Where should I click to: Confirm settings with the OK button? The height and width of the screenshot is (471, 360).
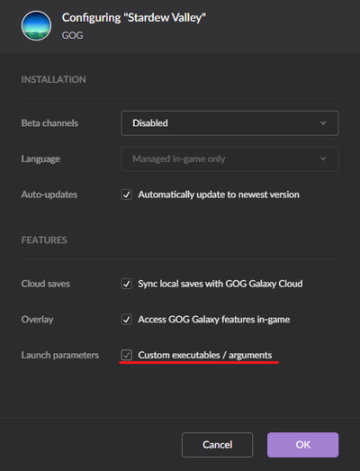(303, 445)
